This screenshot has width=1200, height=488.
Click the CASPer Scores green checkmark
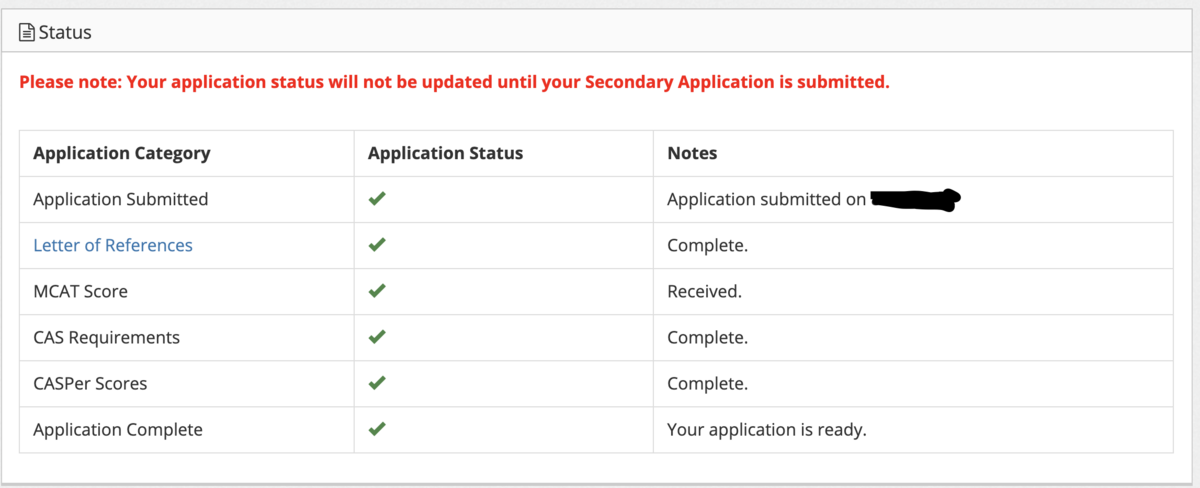377,383
